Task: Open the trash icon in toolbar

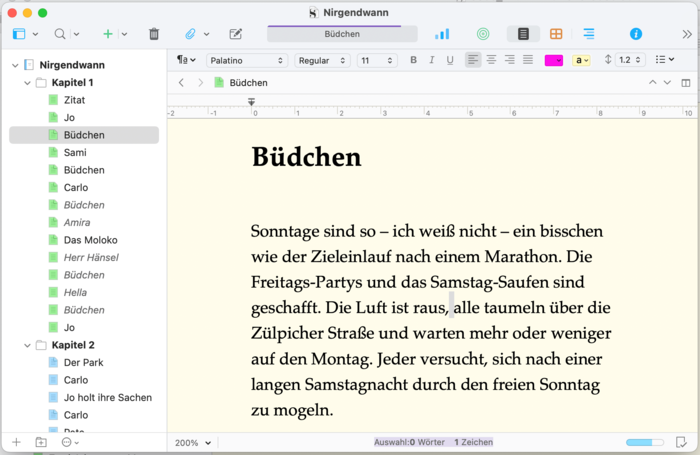Action: pos(154,34)
